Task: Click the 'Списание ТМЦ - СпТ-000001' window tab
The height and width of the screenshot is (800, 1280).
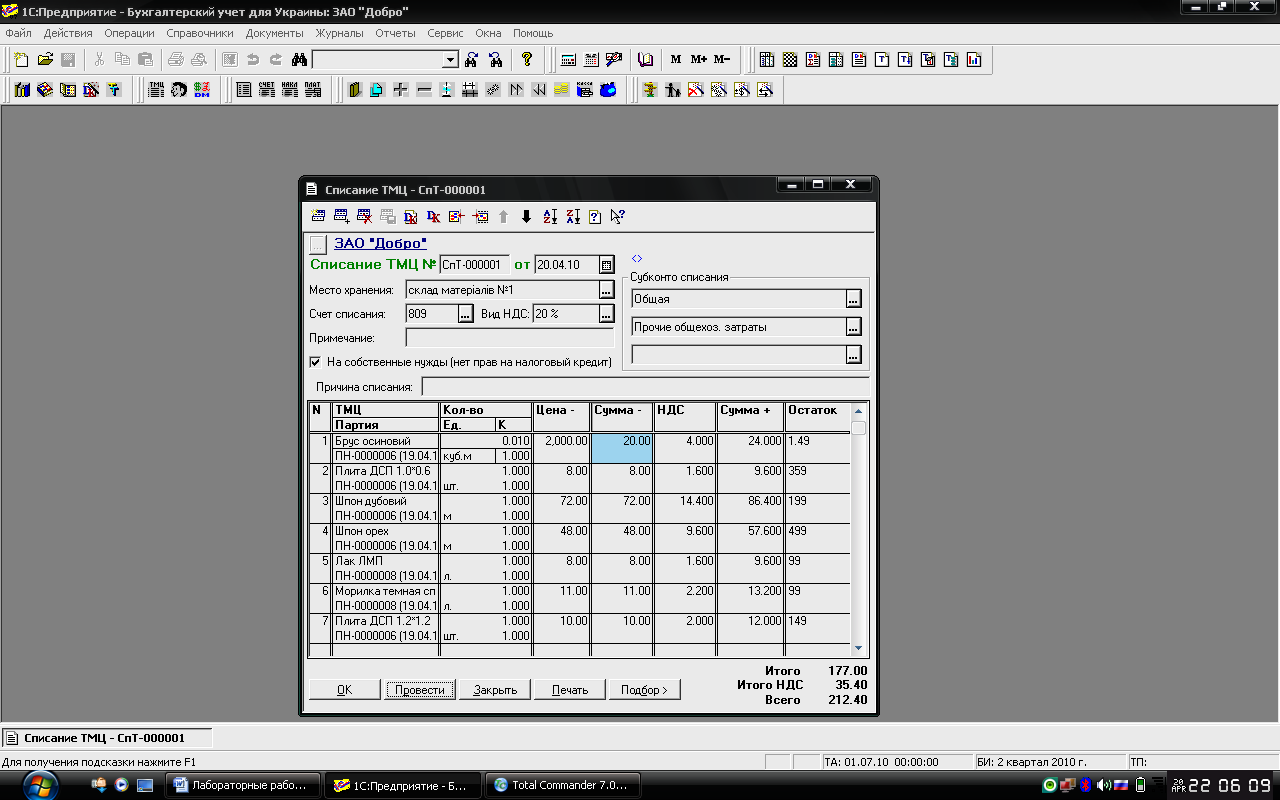Action: coord(105,738)
